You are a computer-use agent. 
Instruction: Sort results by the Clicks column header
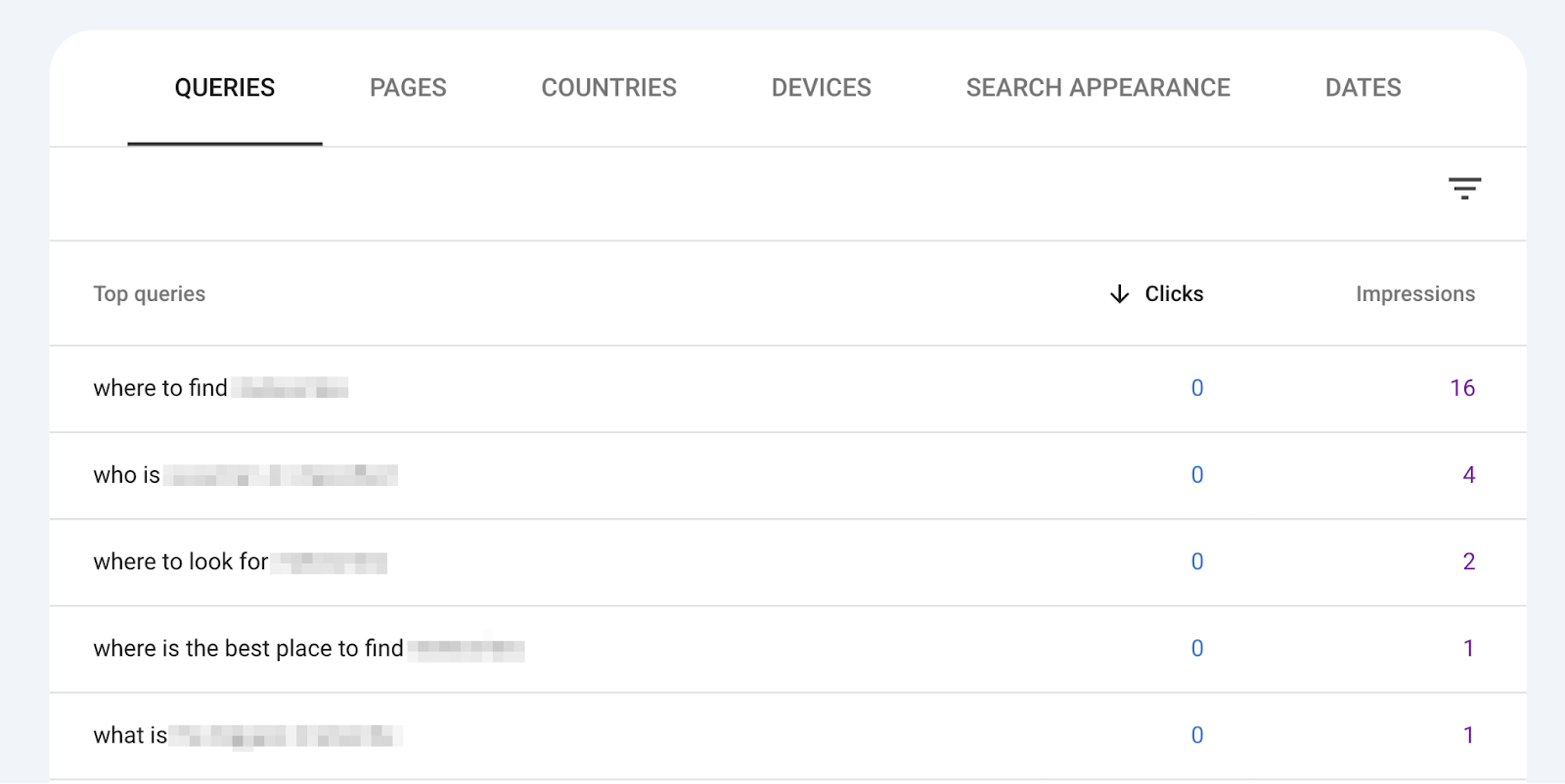point(1172,293)
